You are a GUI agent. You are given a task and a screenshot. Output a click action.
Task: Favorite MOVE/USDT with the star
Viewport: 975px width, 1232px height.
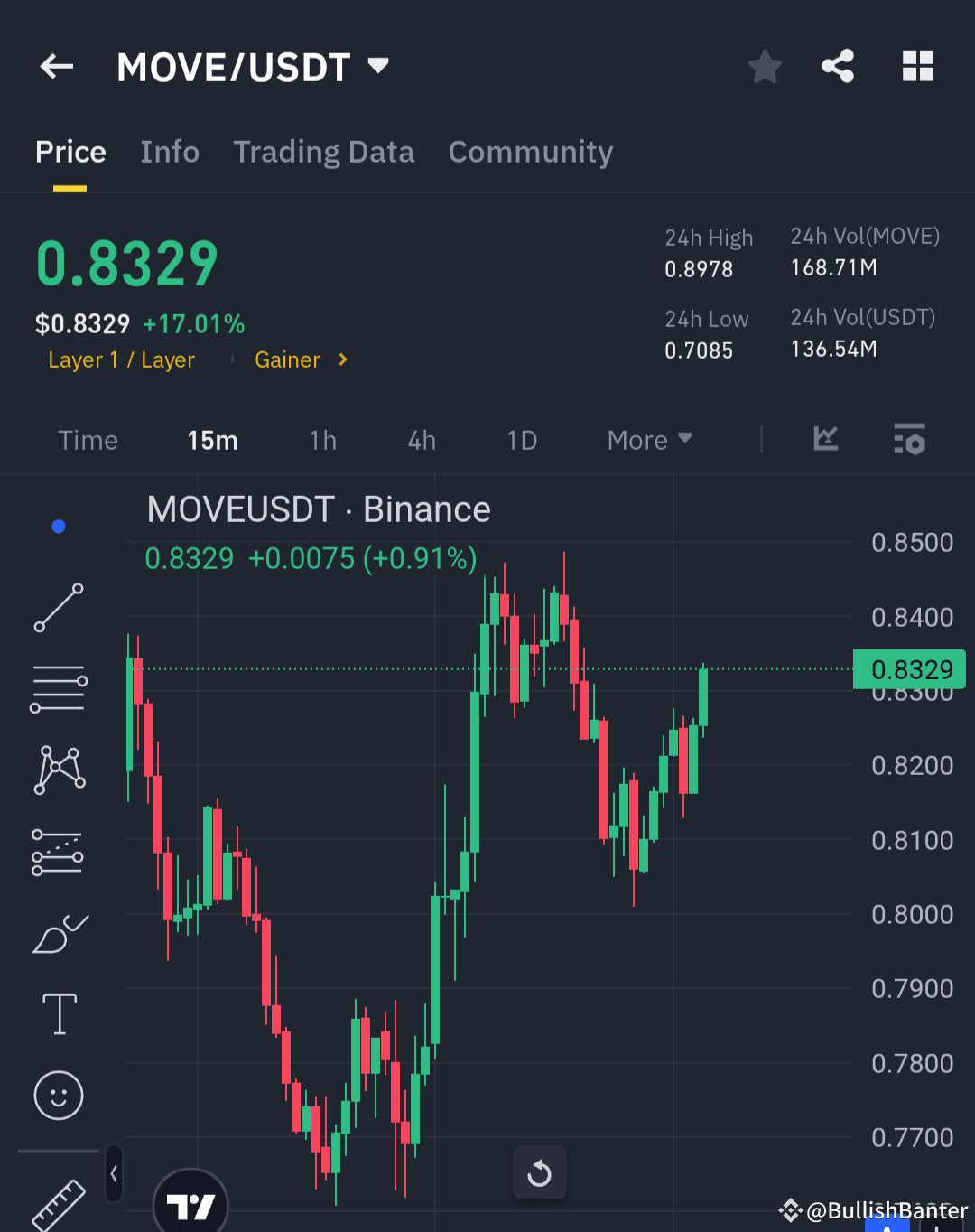[x=765, y=66]
